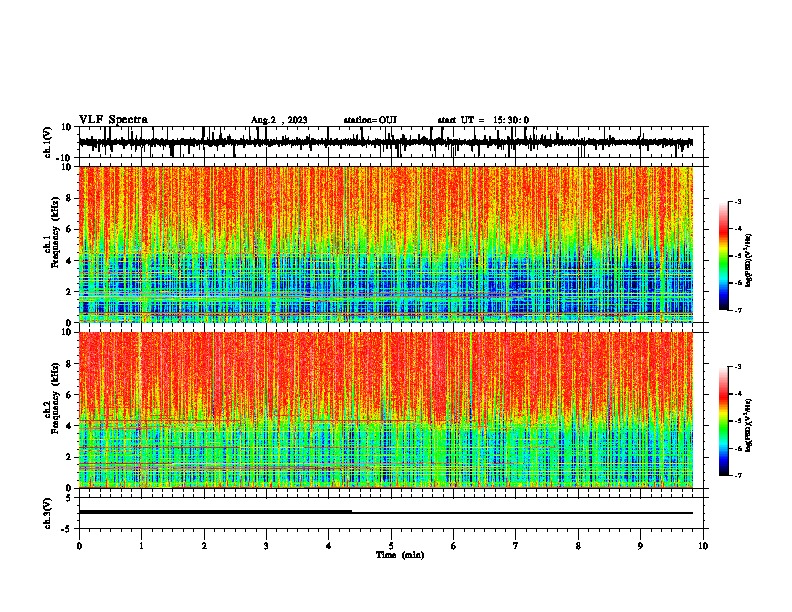Screen dimensions: 792x612
Task: Click the ch.2 'Frequency (kHz)' axis label
Action: (55, 398)
